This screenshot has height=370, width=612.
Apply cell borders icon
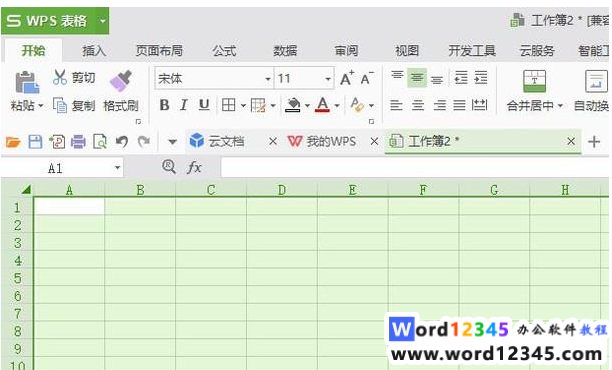coord(228,105)
